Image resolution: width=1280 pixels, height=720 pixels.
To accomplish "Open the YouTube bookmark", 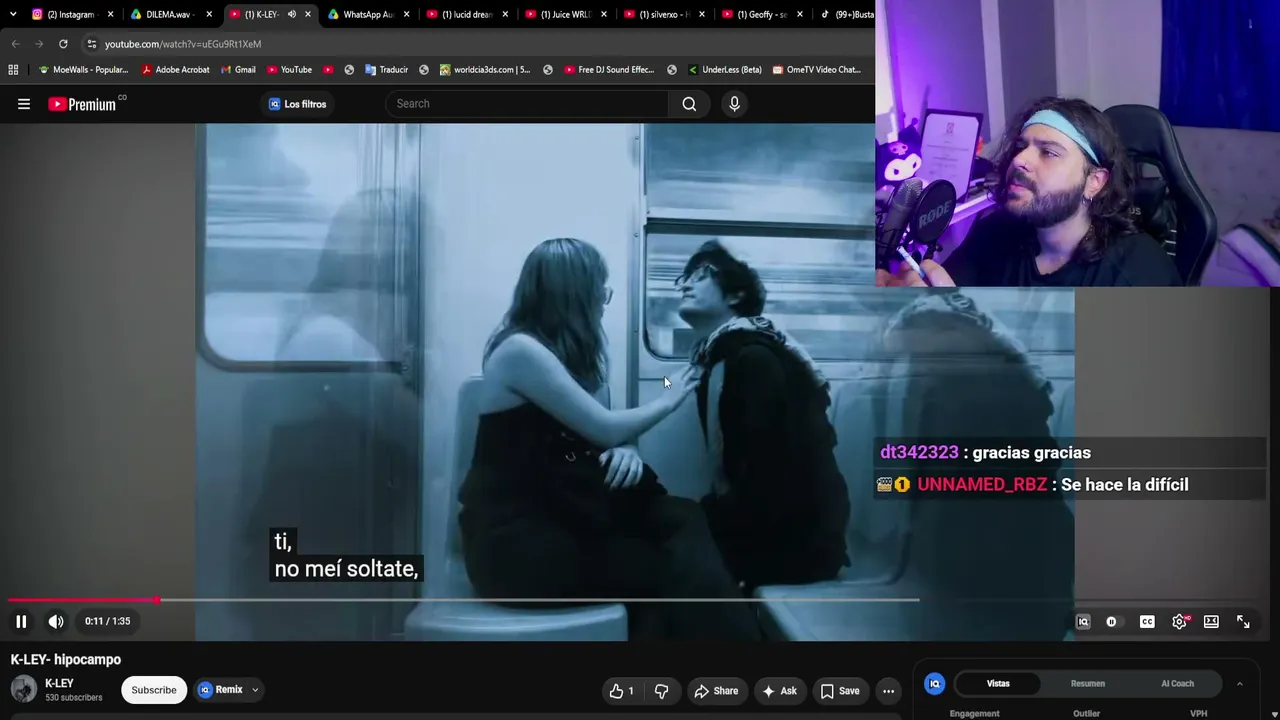I will 289,70.
